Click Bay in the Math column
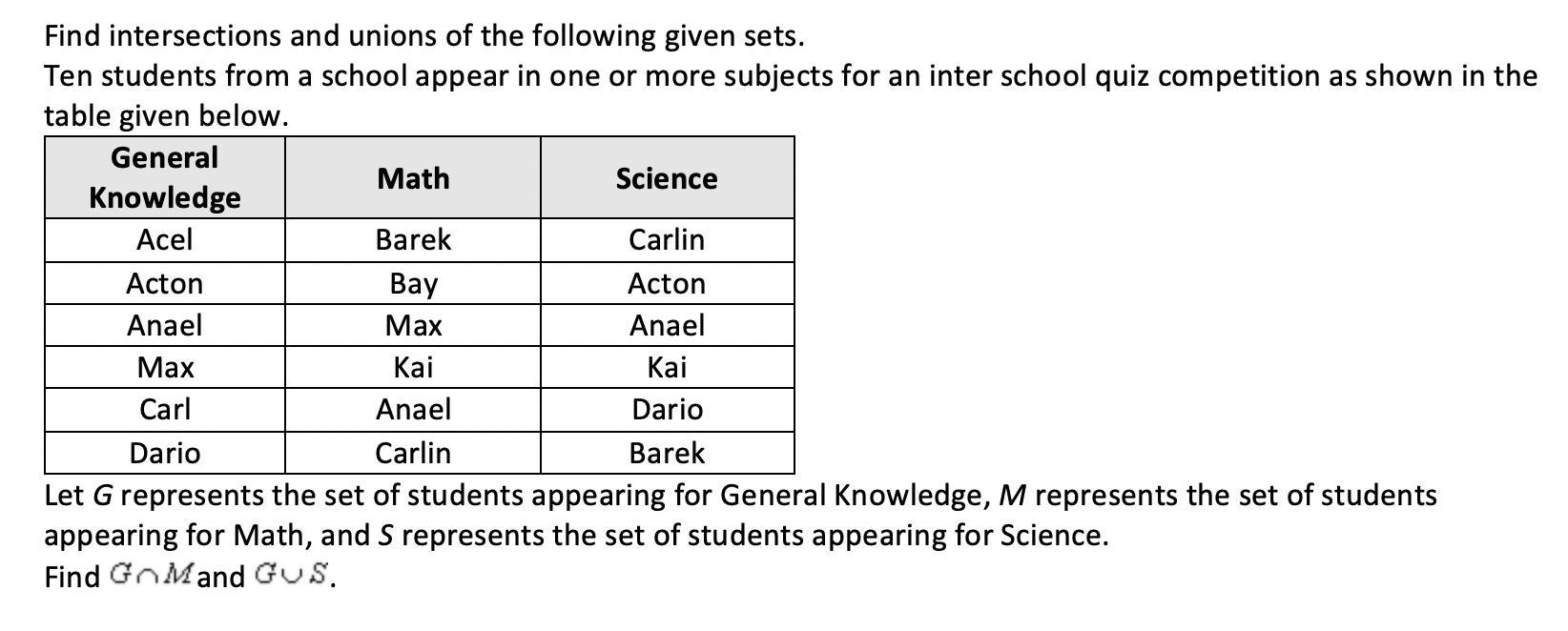The image size is (1568, 631). point(413,284)
